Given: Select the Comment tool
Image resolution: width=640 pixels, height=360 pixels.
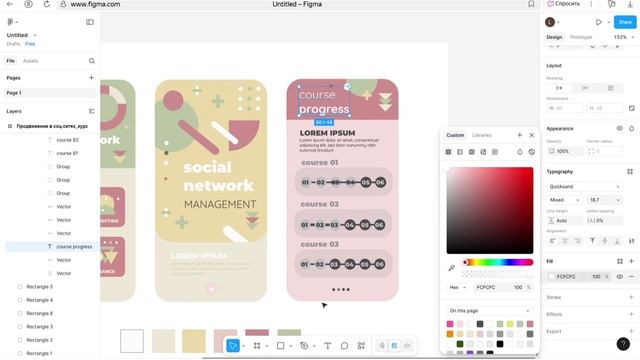Looking at the screenshot, I should (344, 346).
